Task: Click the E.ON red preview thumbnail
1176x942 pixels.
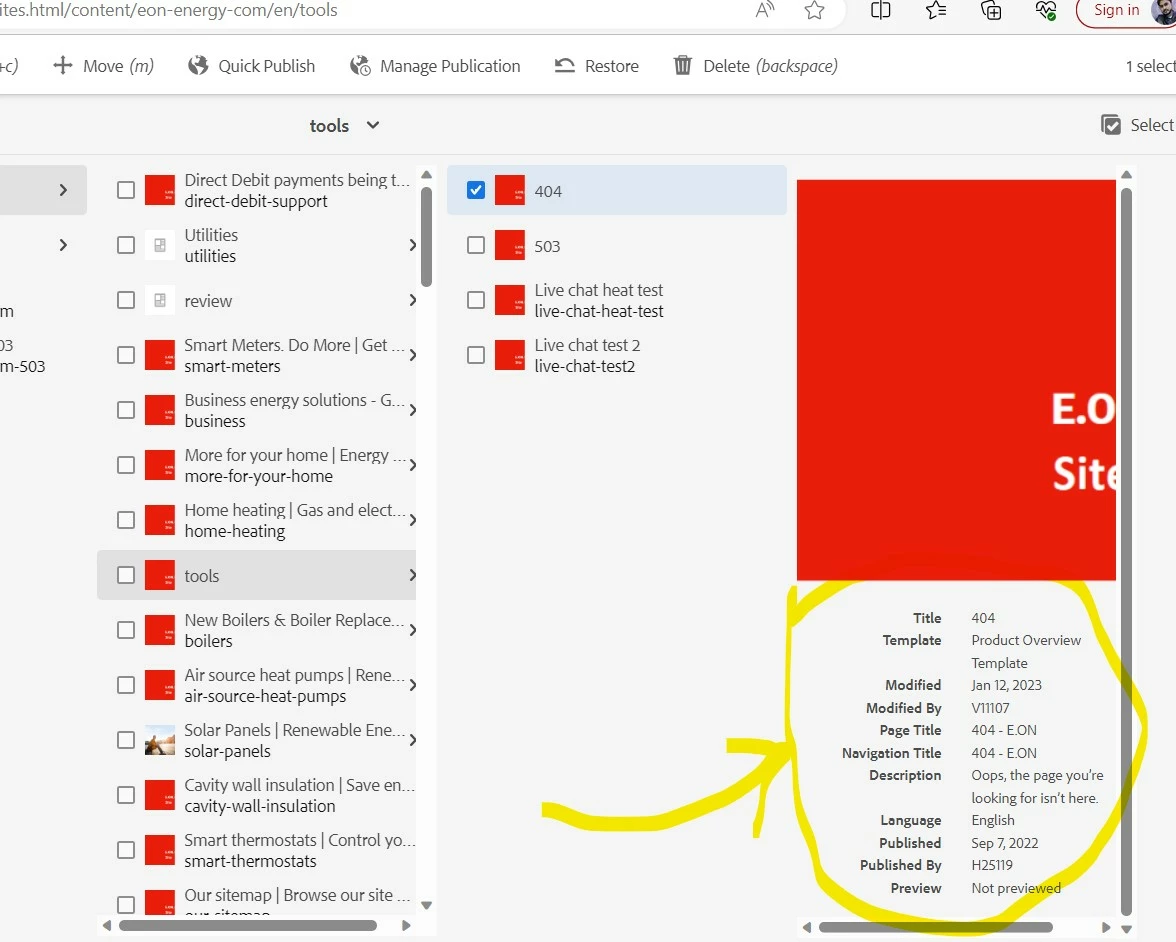Action: click(956, 380)
